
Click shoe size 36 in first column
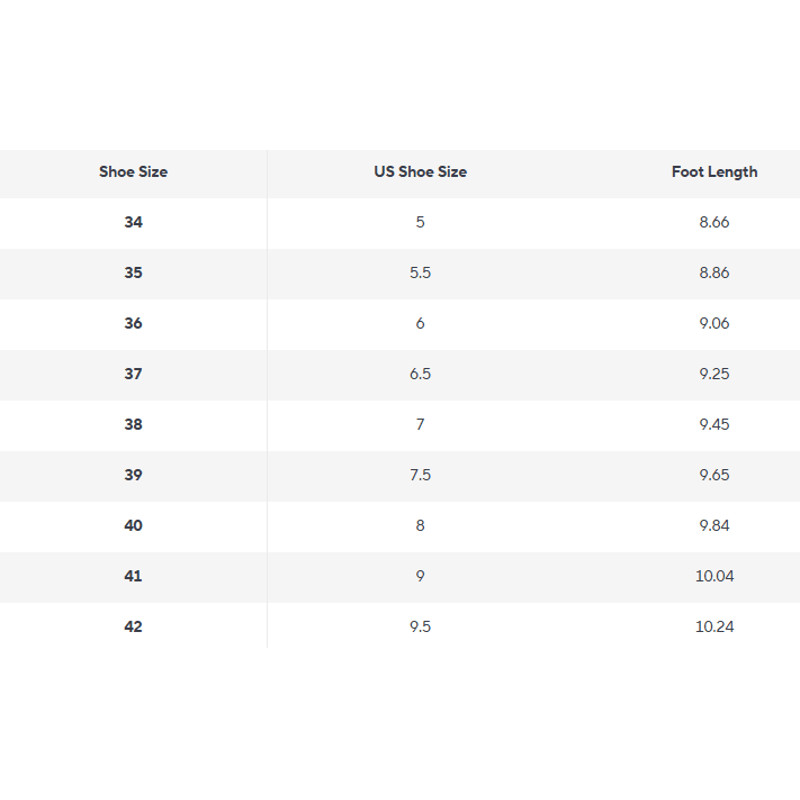pyautogui.click(x=133, y=323)
